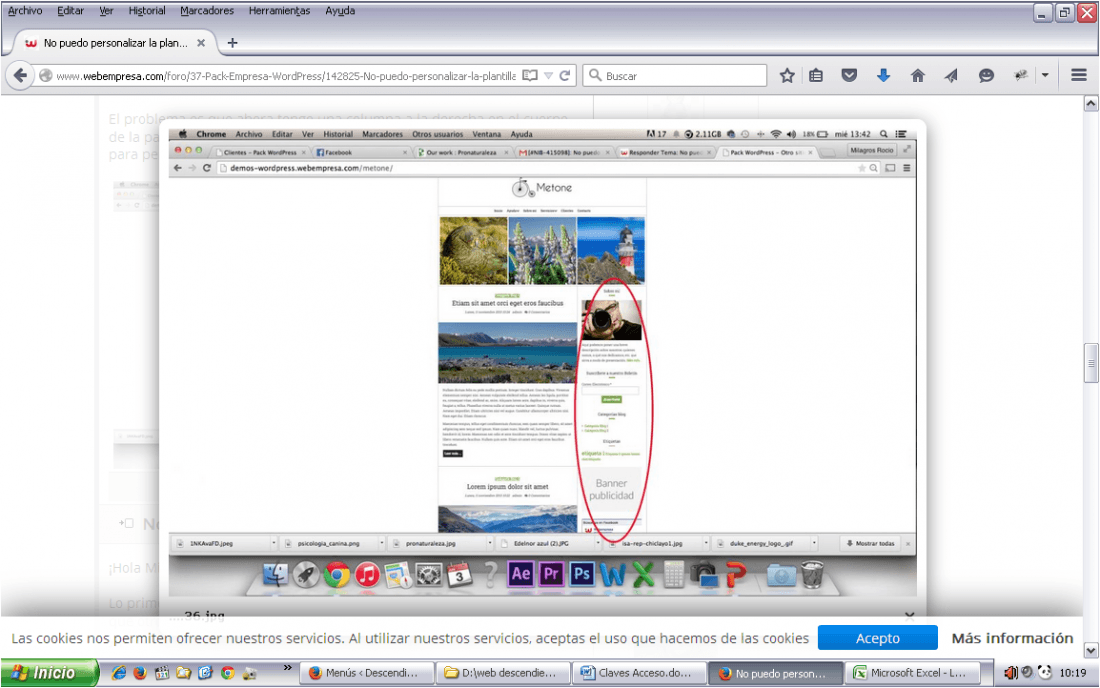Switch to 'No puedo person...' taskbar button
This screenshot has height=688, width=1100.
(x=774, y=673)
